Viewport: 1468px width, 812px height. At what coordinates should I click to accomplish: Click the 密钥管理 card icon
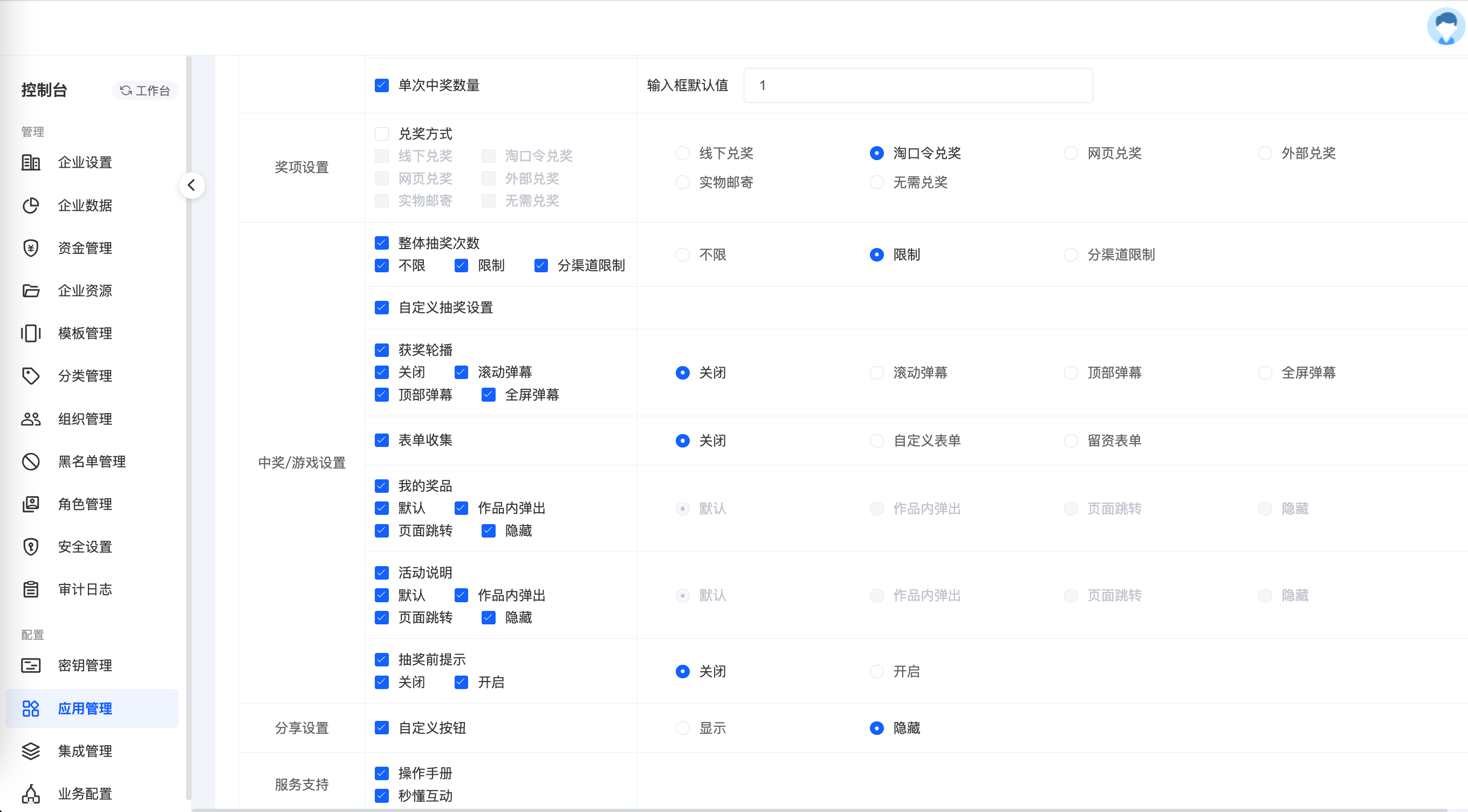(31, 665)
